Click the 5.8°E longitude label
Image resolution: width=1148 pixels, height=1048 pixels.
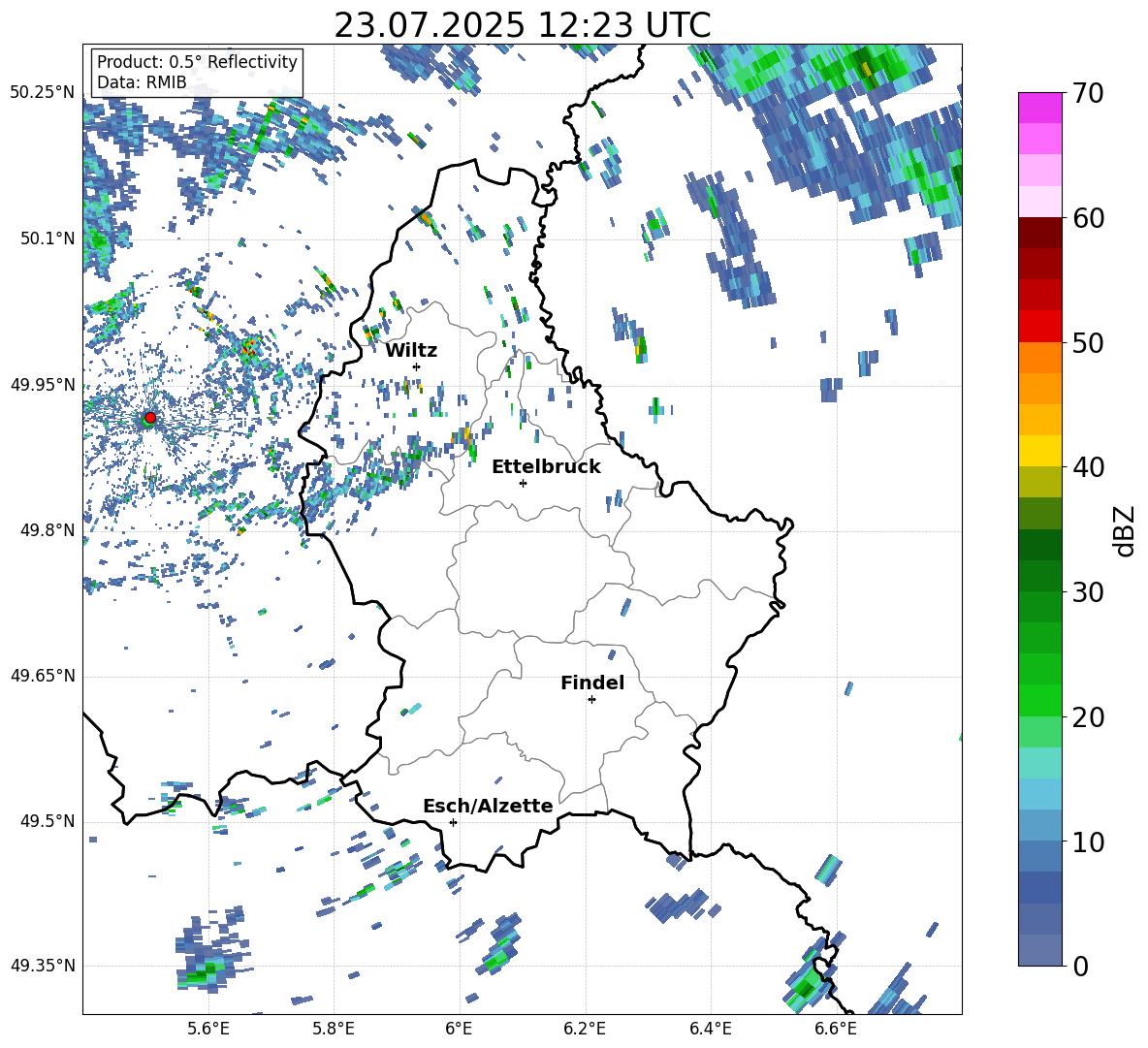(334, 1029)
